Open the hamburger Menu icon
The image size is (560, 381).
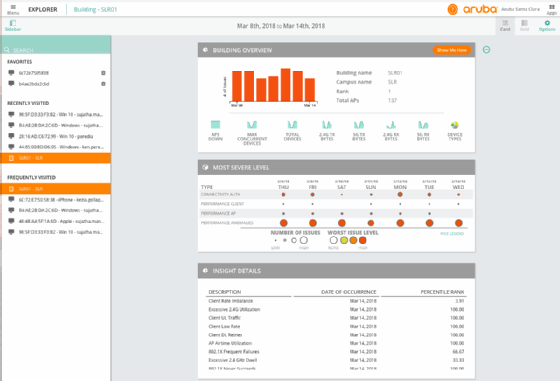point(13,9)
